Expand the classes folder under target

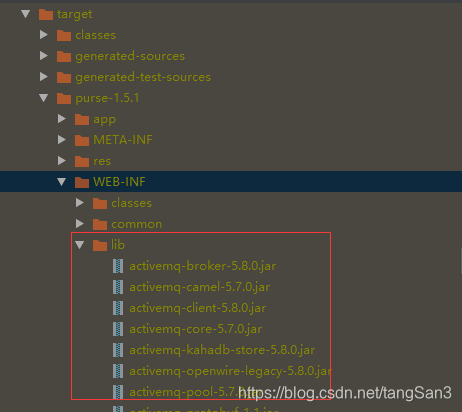pos(44,35)
